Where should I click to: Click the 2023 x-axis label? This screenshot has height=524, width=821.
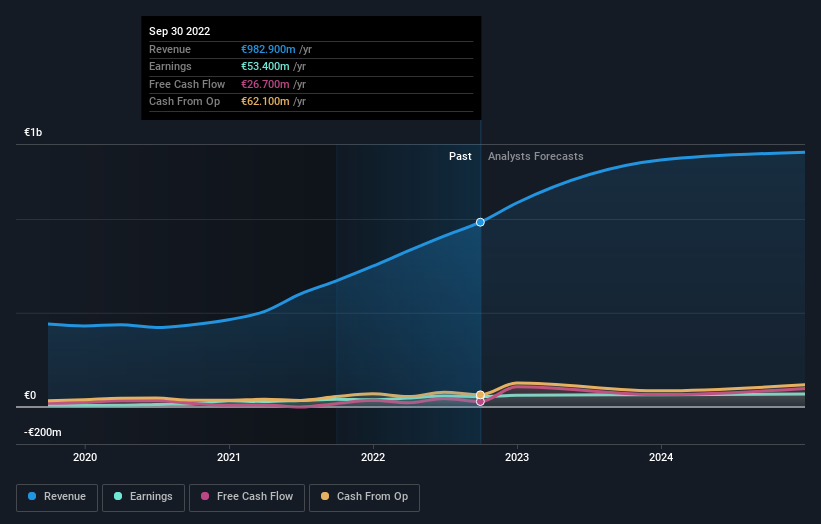(517, 457)
